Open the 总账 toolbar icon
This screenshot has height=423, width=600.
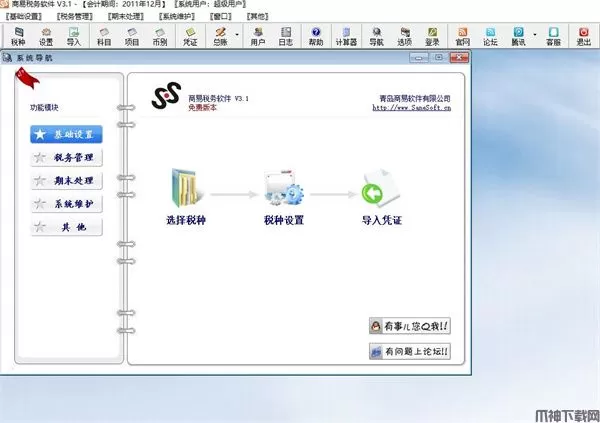tap(220, 37)
